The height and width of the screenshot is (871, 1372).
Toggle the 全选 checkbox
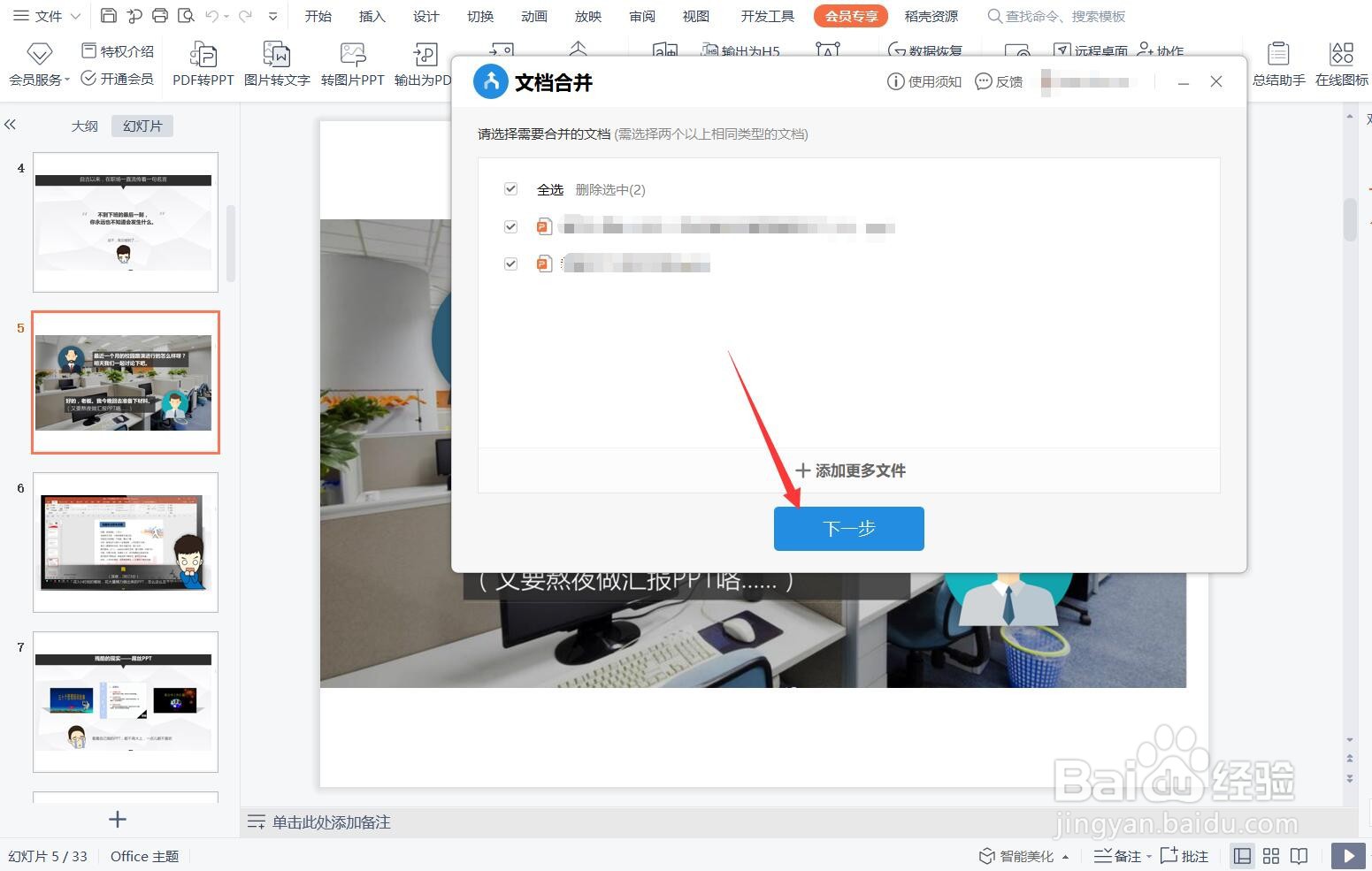tap(510, 188)
